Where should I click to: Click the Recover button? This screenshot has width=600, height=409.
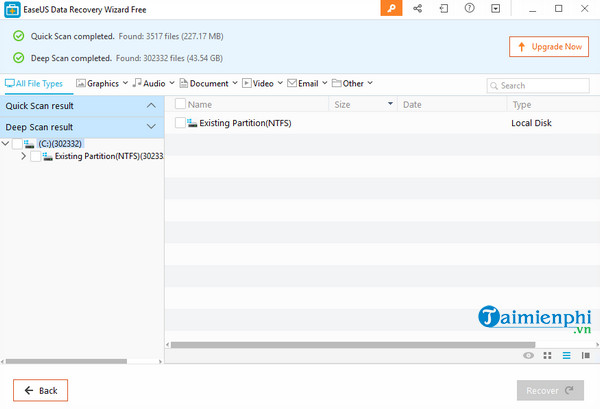(550, 390)
